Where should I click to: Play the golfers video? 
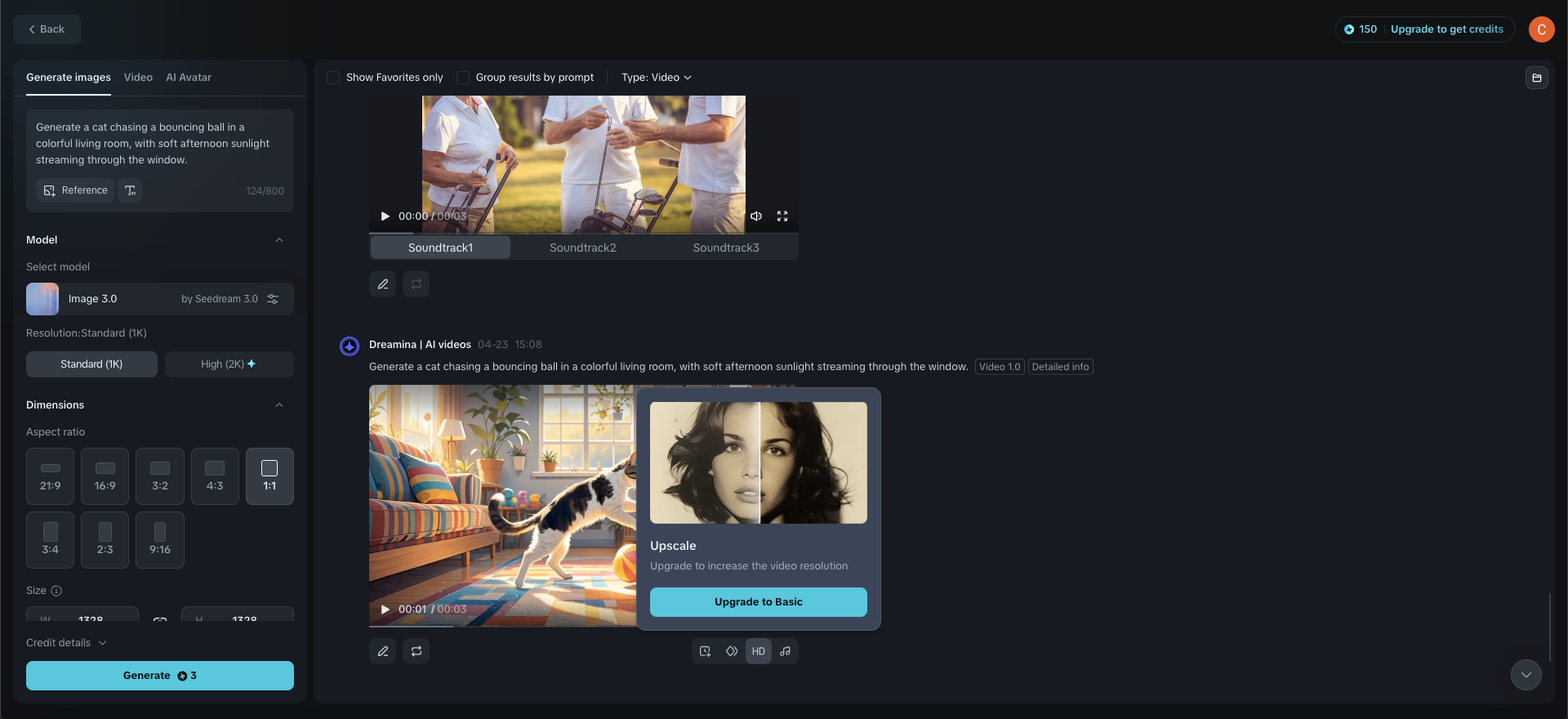(x=385, y=217)
